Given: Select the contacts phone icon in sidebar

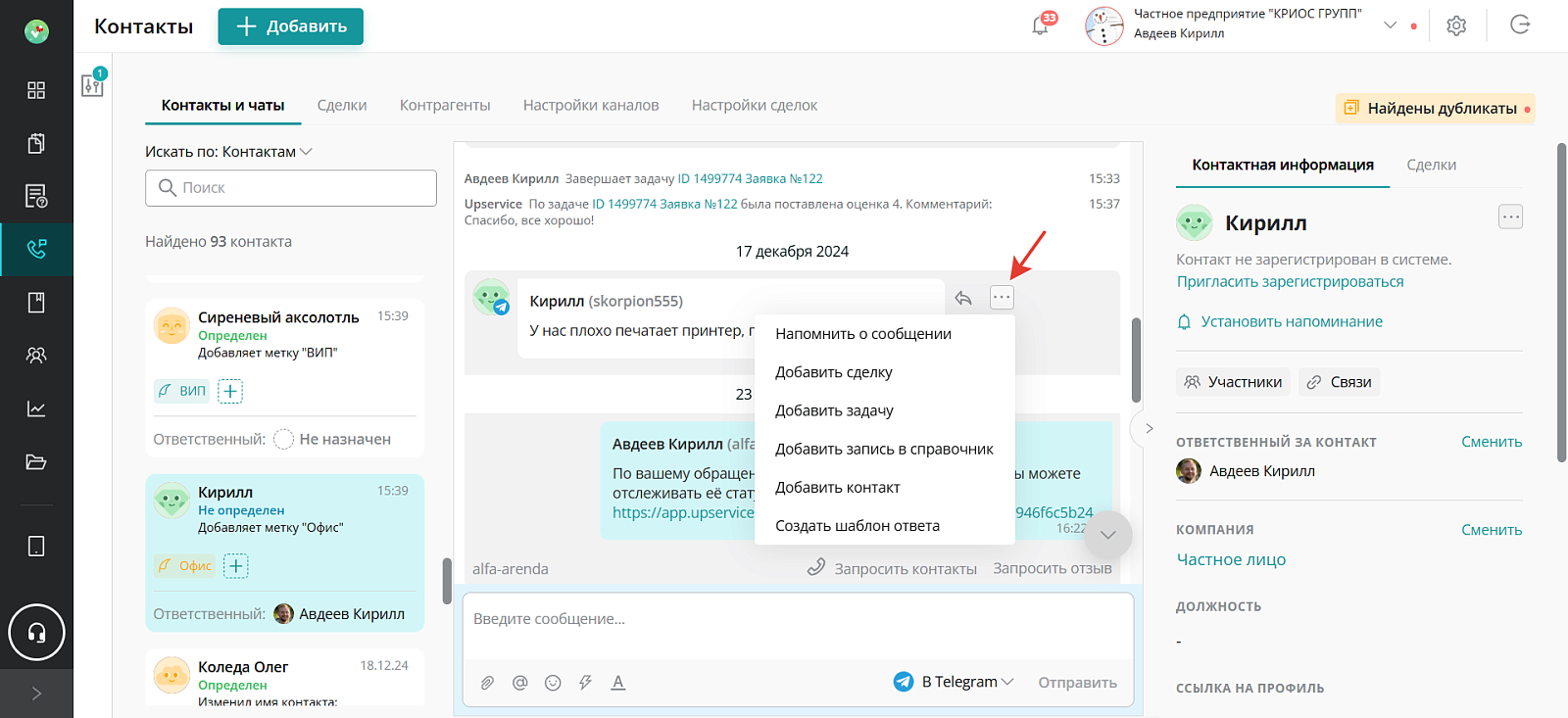Looking at the screenshot, I should click(x=36, y=249).
